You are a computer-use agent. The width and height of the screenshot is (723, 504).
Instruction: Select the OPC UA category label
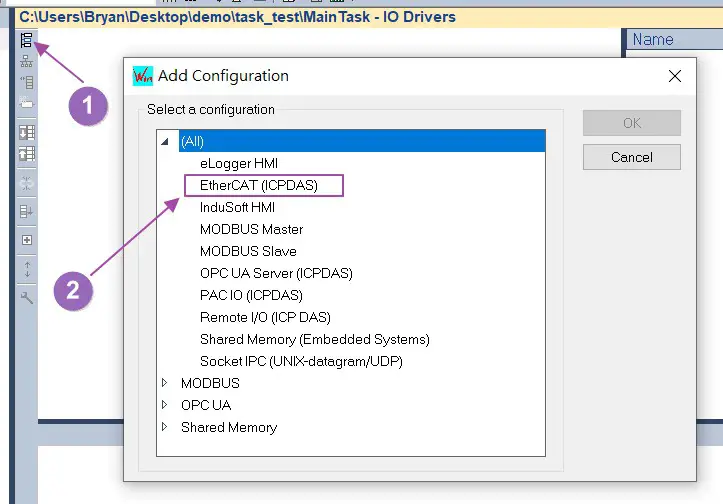coord(206,405)
